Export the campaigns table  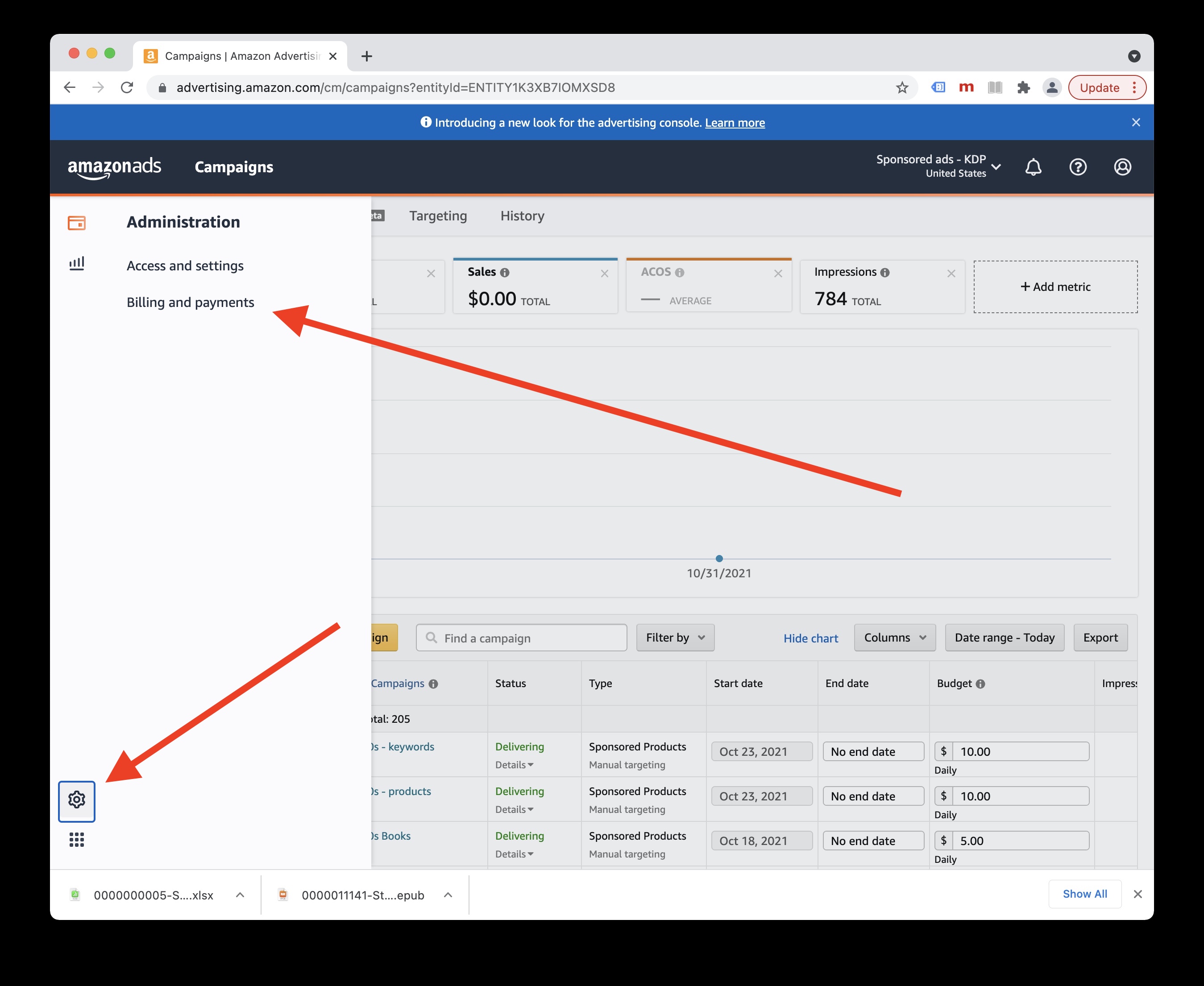point(1100,638)
